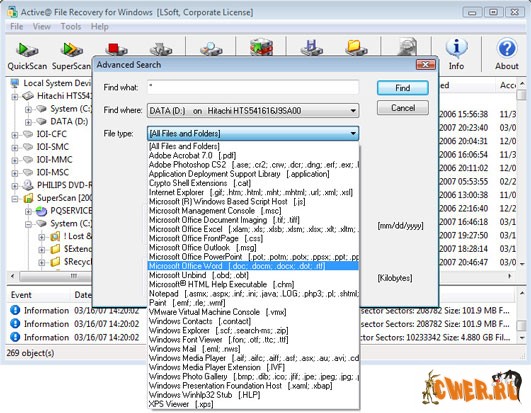Image resolution: width=531 pixels, height=413 pixels.
Task: Click the red stop scan toolbar icon
Action: (x=116, y=48)
